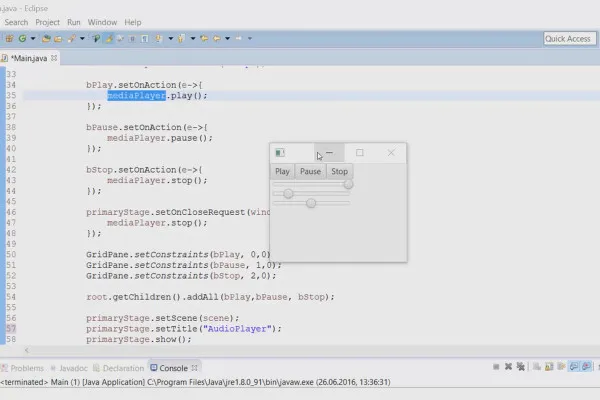The width and height of the screenshot is (600, 400).
Task: Click the Console Terminate square icon
Action: pyautogui.click(x=496, y=367)
